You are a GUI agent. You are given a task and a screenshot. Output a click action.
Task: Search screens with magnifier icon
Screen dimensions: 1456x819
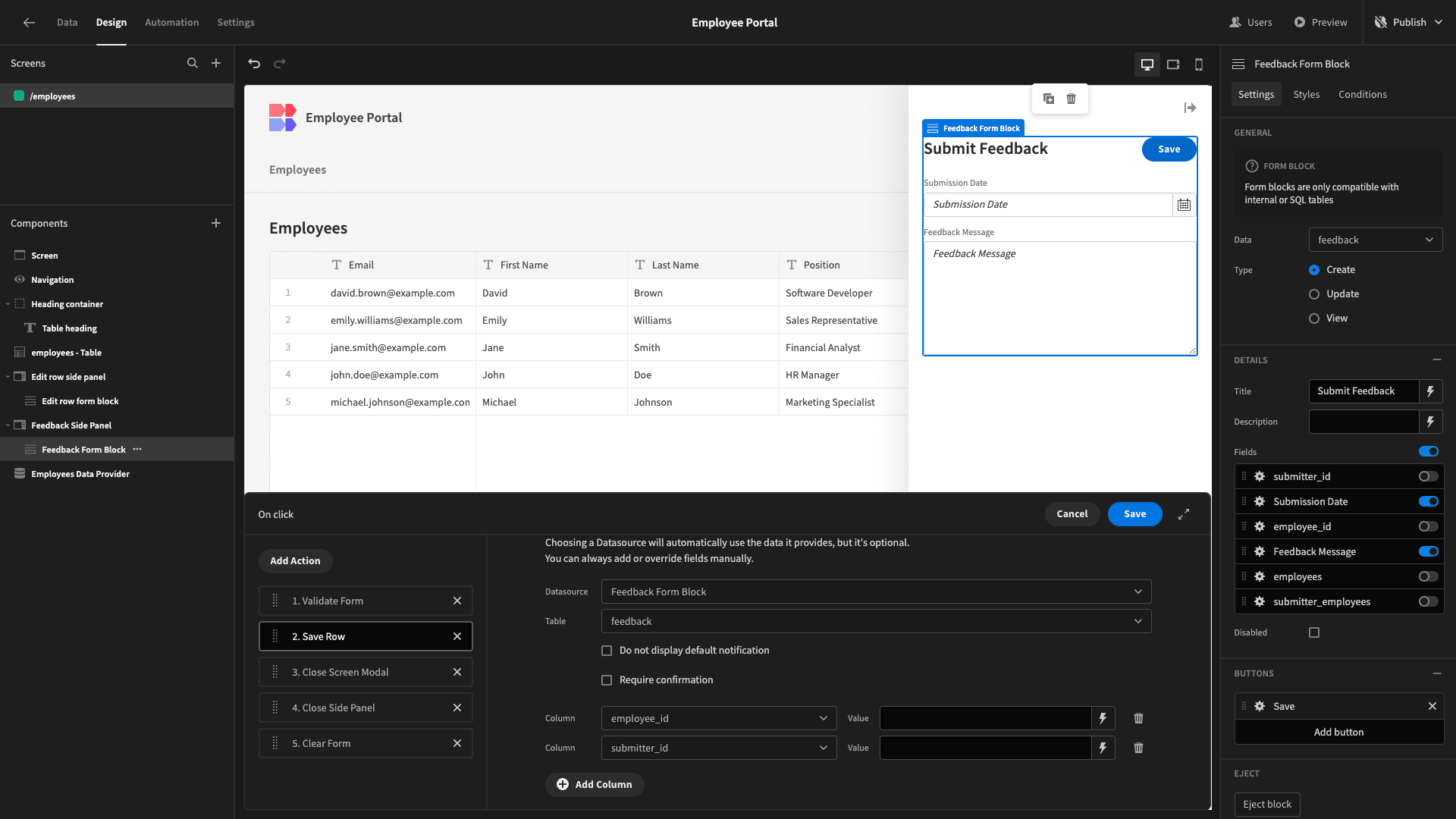point(193,64)
